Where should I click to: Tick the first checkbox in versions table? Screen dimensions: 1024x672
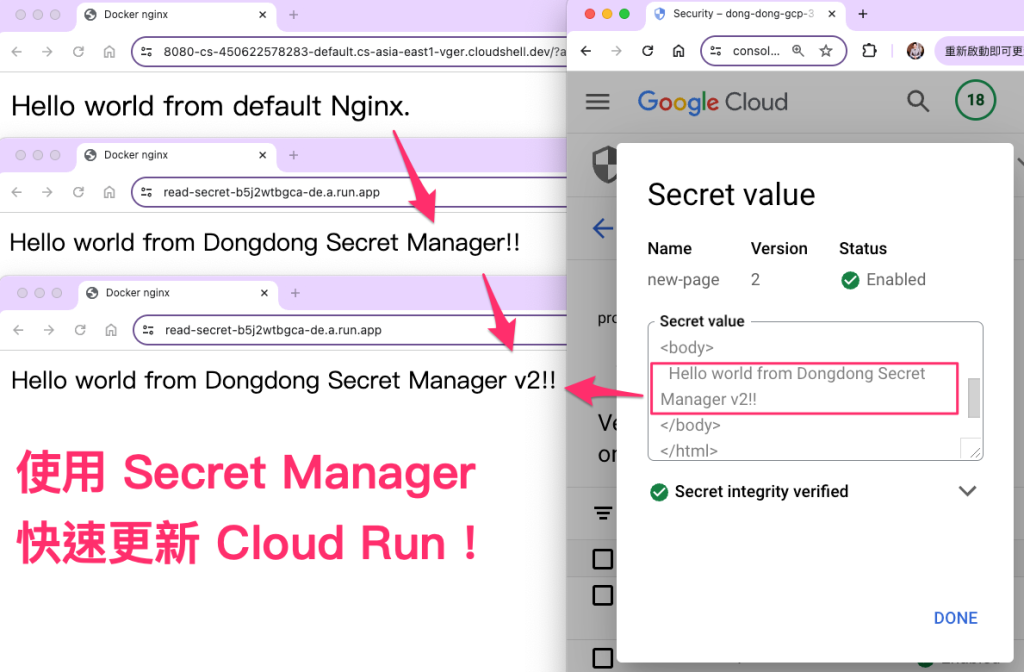(x=602, y=558)
